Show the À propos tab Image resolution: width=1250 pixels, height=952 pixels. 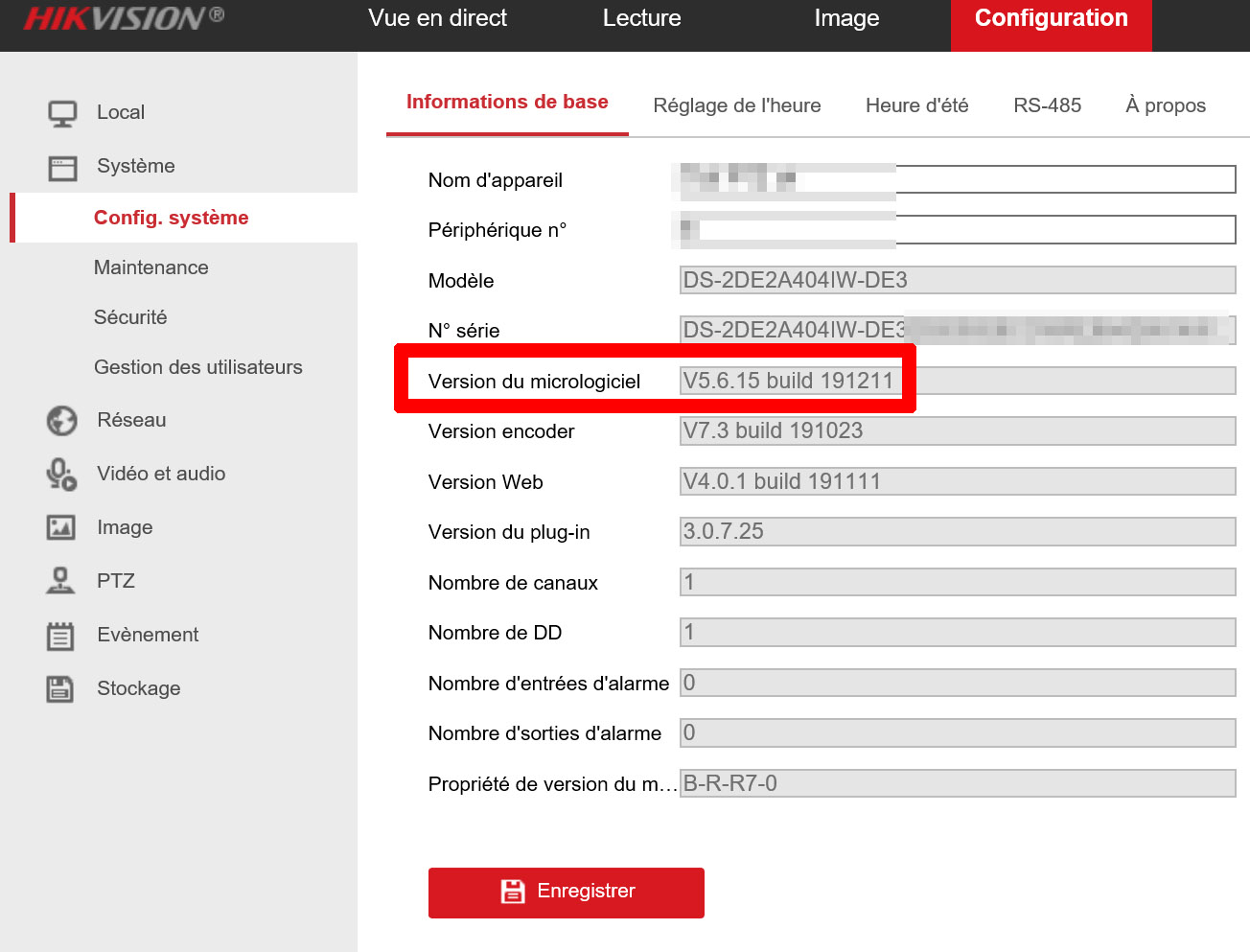1165,105
